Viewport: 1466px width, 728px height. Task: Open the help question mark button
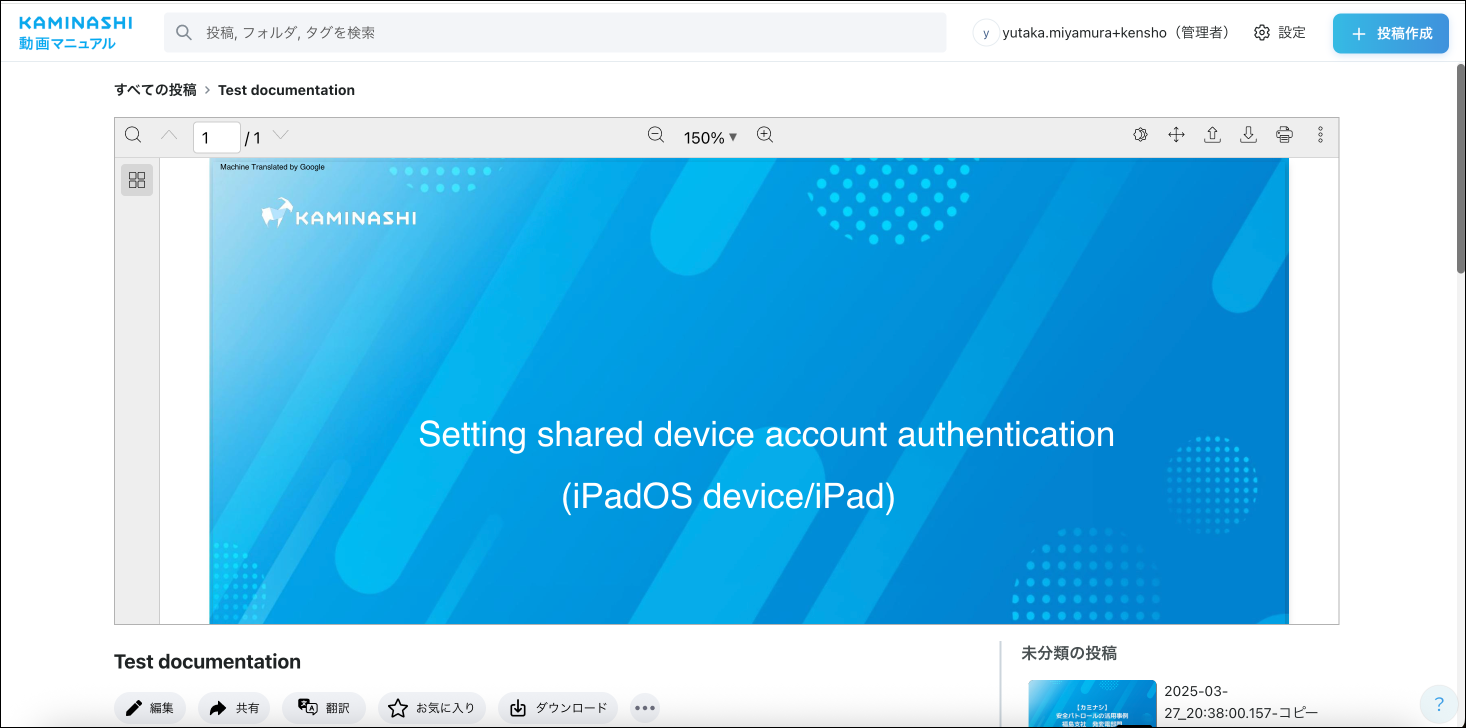[1439, 703]
